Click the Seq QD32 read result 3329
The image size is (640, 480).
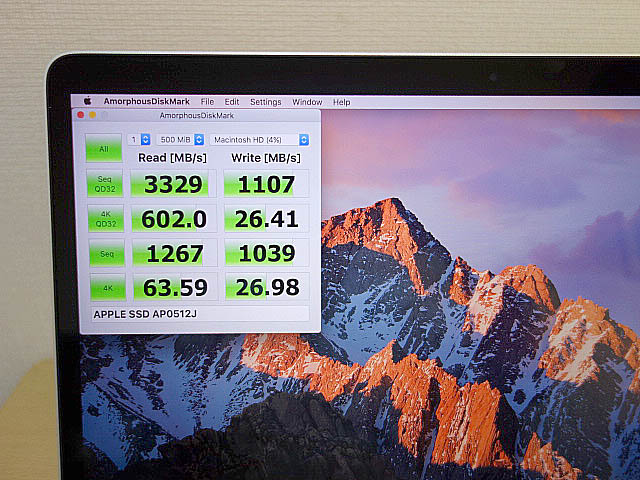pos(174,184)
